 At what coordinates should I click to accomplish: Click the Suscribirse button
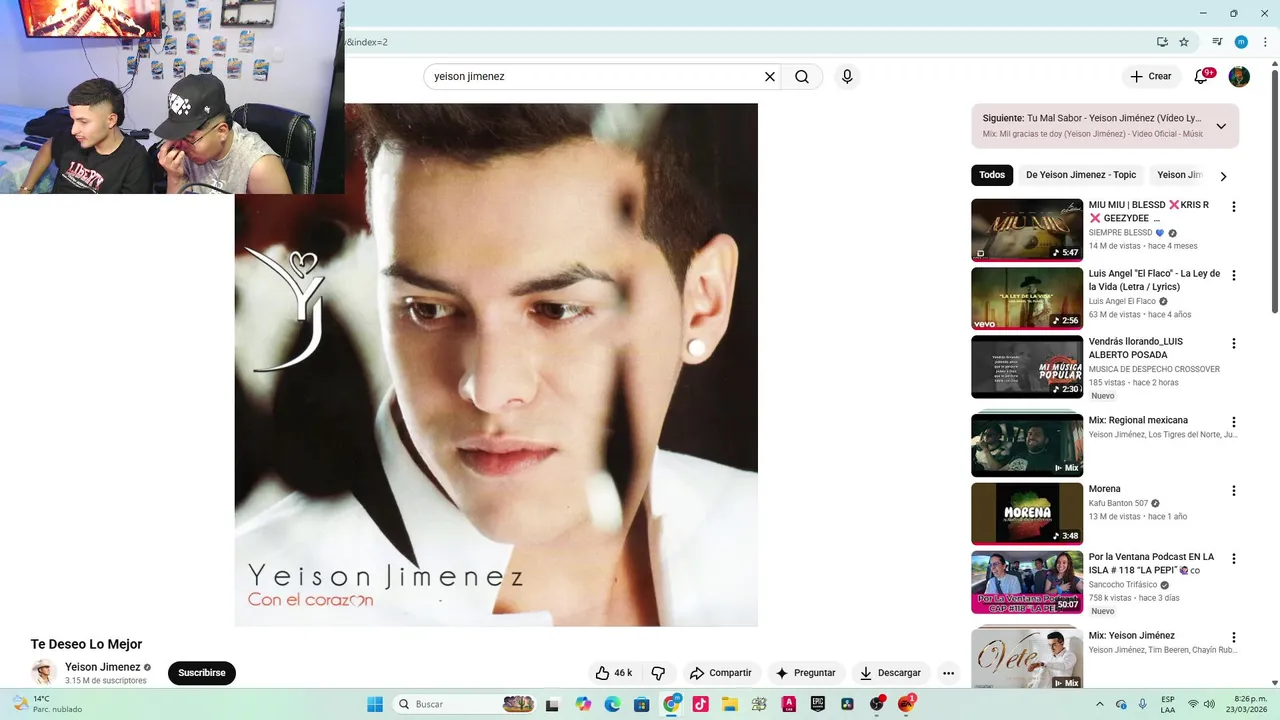click(202, 673)
